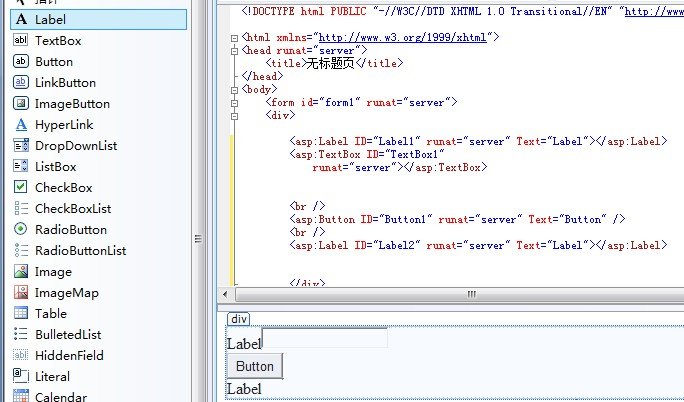684x402 pixels.
Task: Select the div tag in design view
Action: [x=239, y=319]
